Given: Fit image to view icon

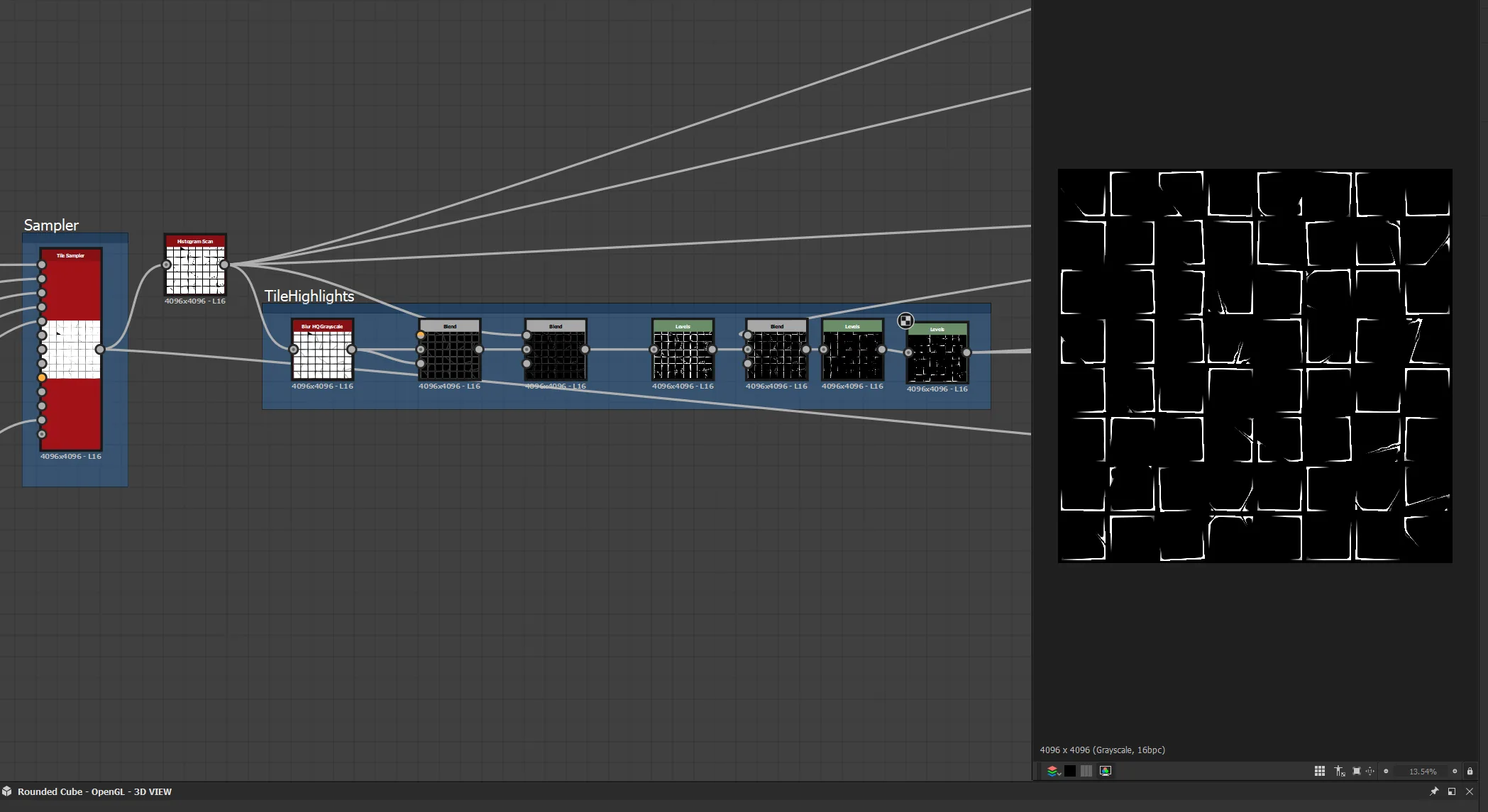Looking at the screenshot, I should pos(1357,771).
